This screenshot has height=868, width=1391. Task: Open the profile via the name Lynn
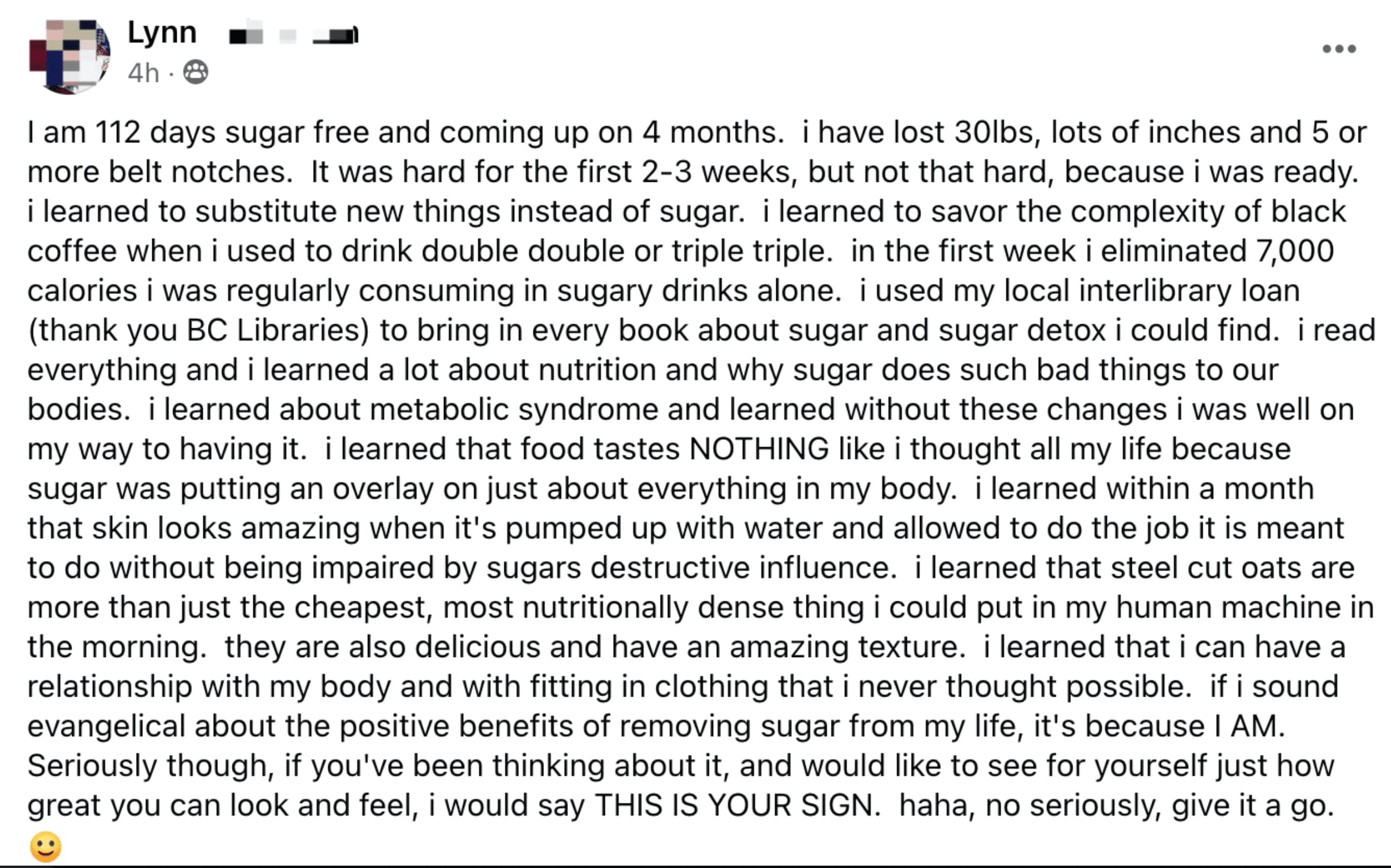click(x=162, y=33)
